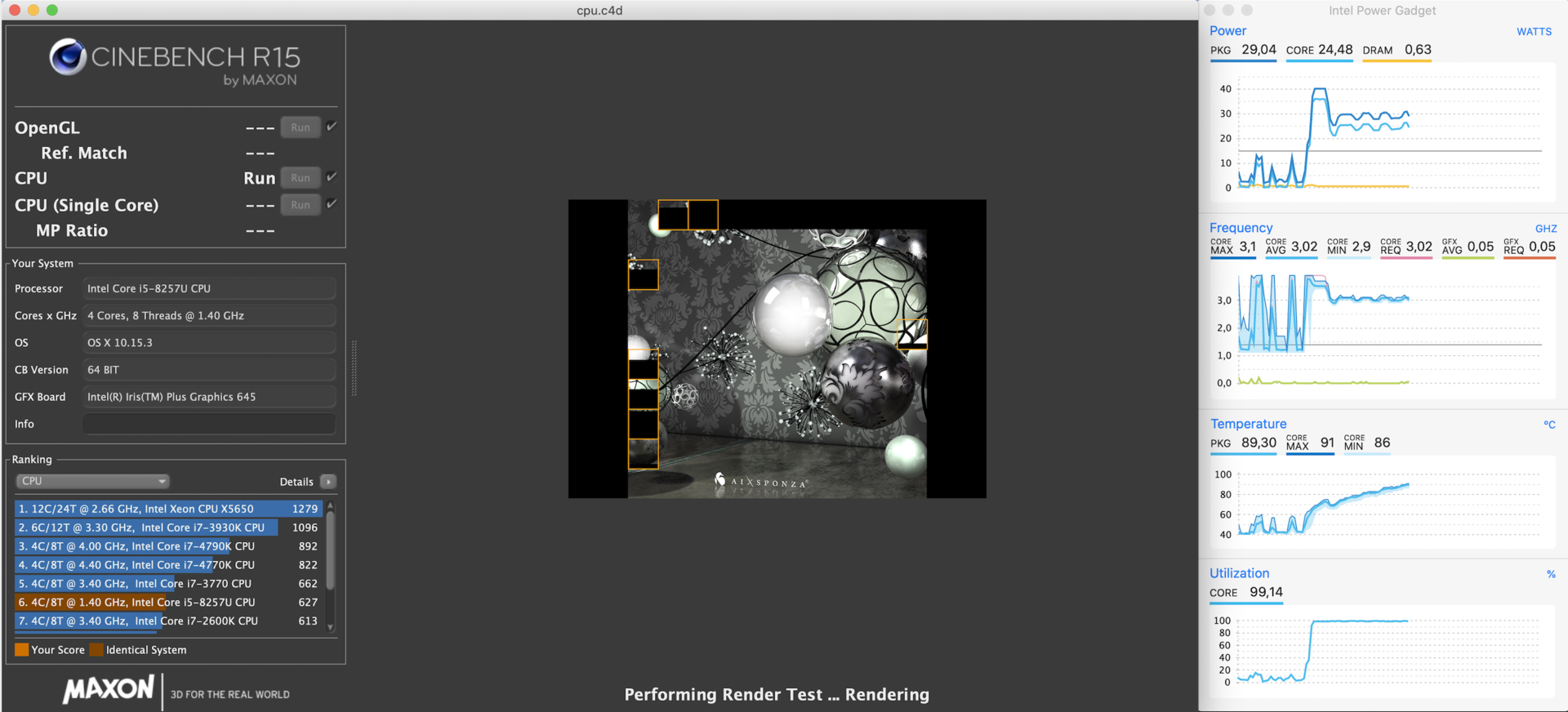
Task: Click the WATTS unit label
Action: tap(1534, 32)
